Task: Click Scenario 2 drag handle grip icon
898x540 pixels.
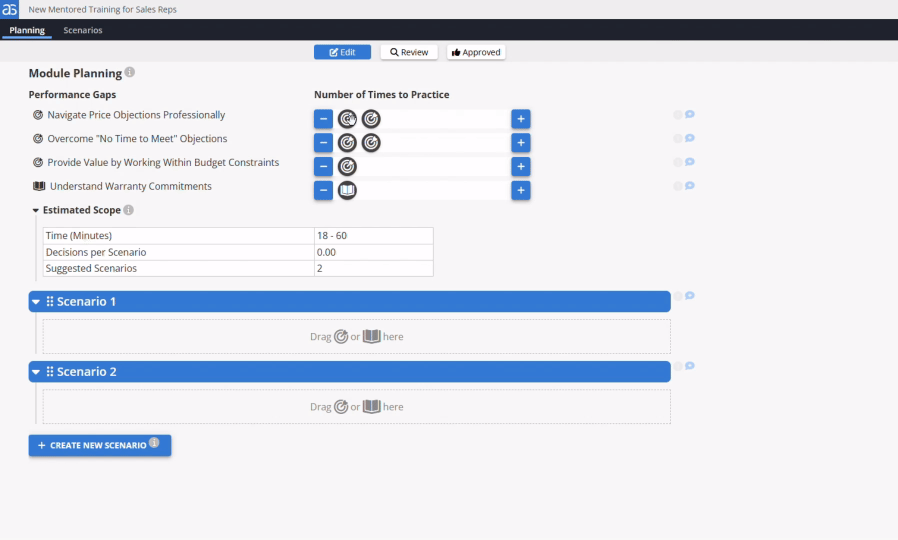Action: coord(50,372)
